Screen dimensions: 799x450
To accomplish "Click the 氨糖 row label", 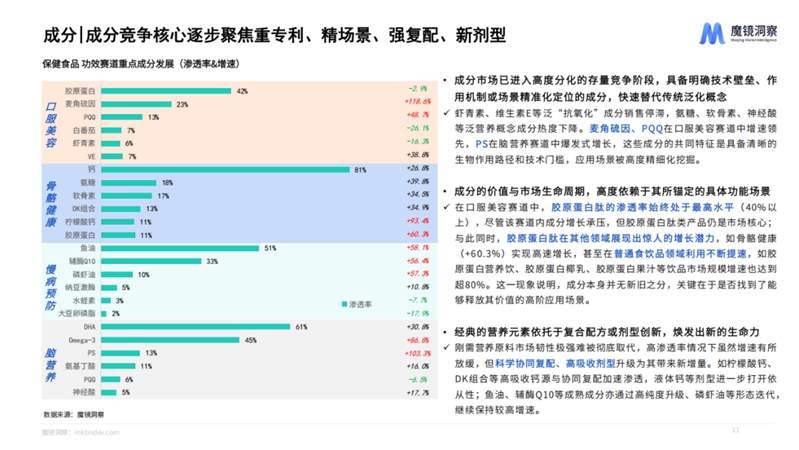I will pyautogui.click(x=88, y=182).
